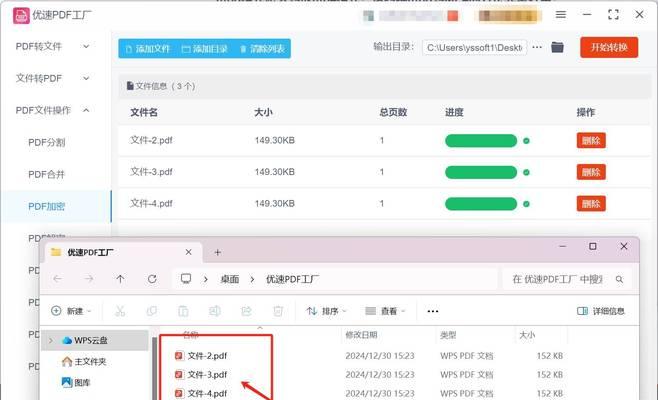Go forward in File Explorer
The image size is (658, 400).
tap(89, 279)
